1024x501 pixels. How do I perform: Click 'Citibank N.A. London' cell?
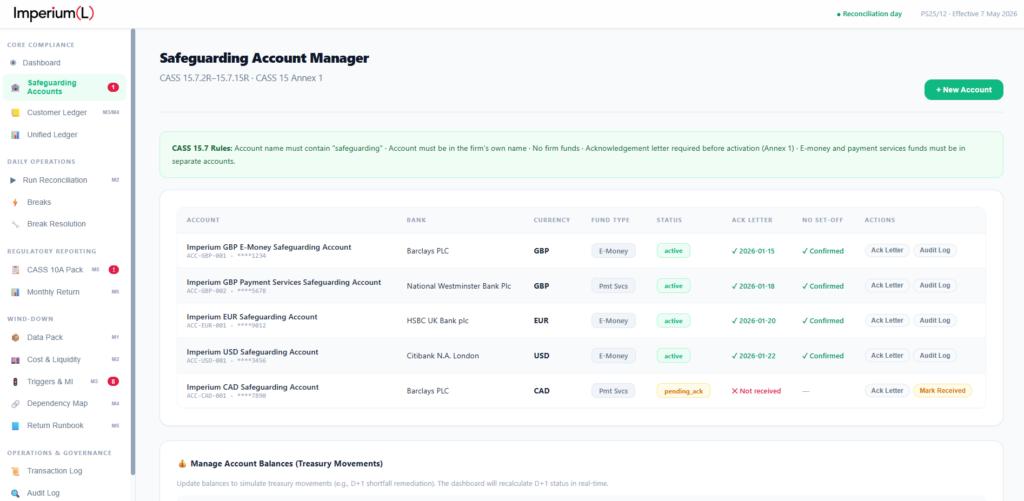pos(443,356)
